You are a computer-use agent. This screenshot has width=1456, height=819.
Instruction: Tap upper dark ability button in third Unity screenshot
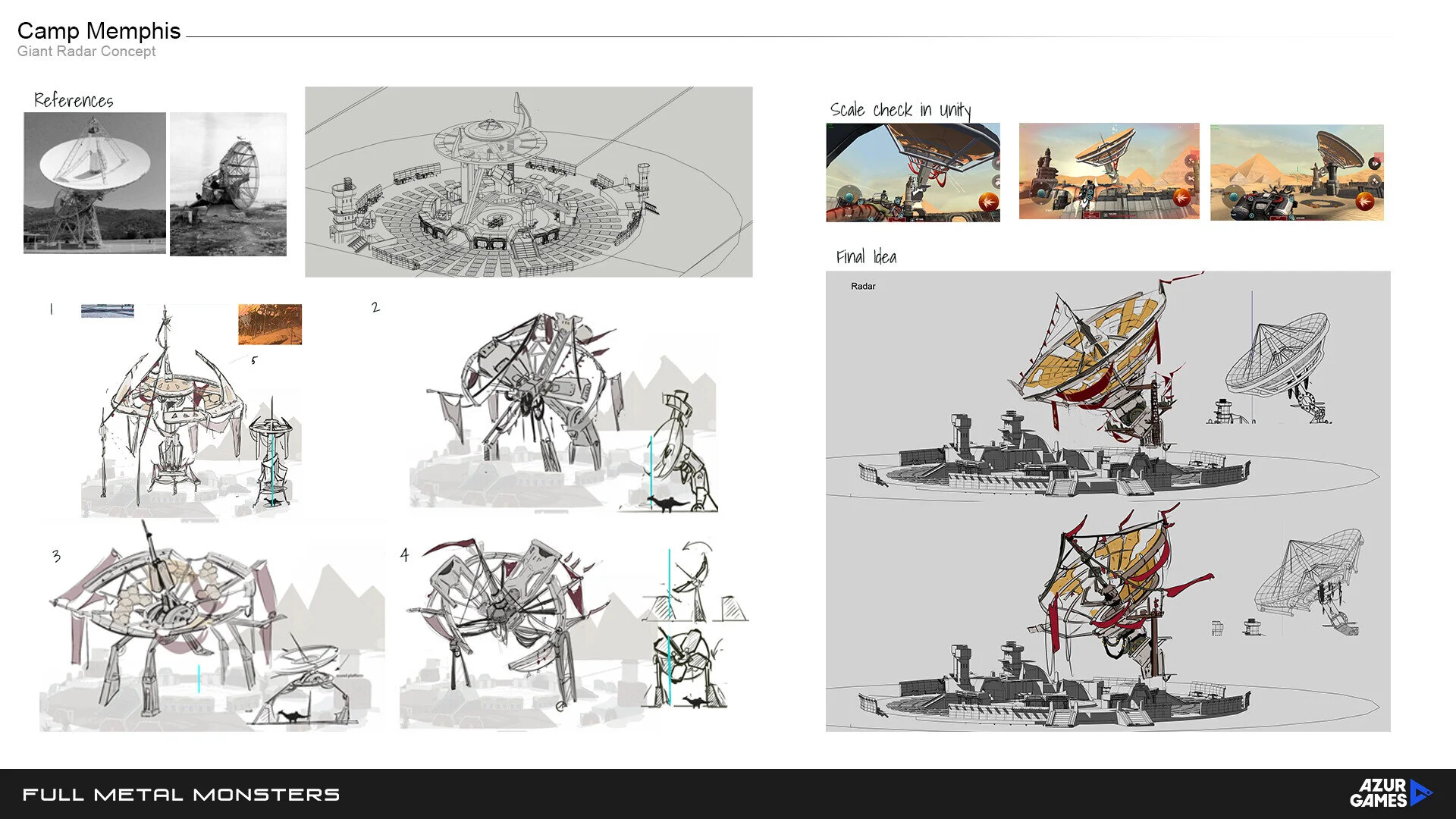[x=1374, y=163]
